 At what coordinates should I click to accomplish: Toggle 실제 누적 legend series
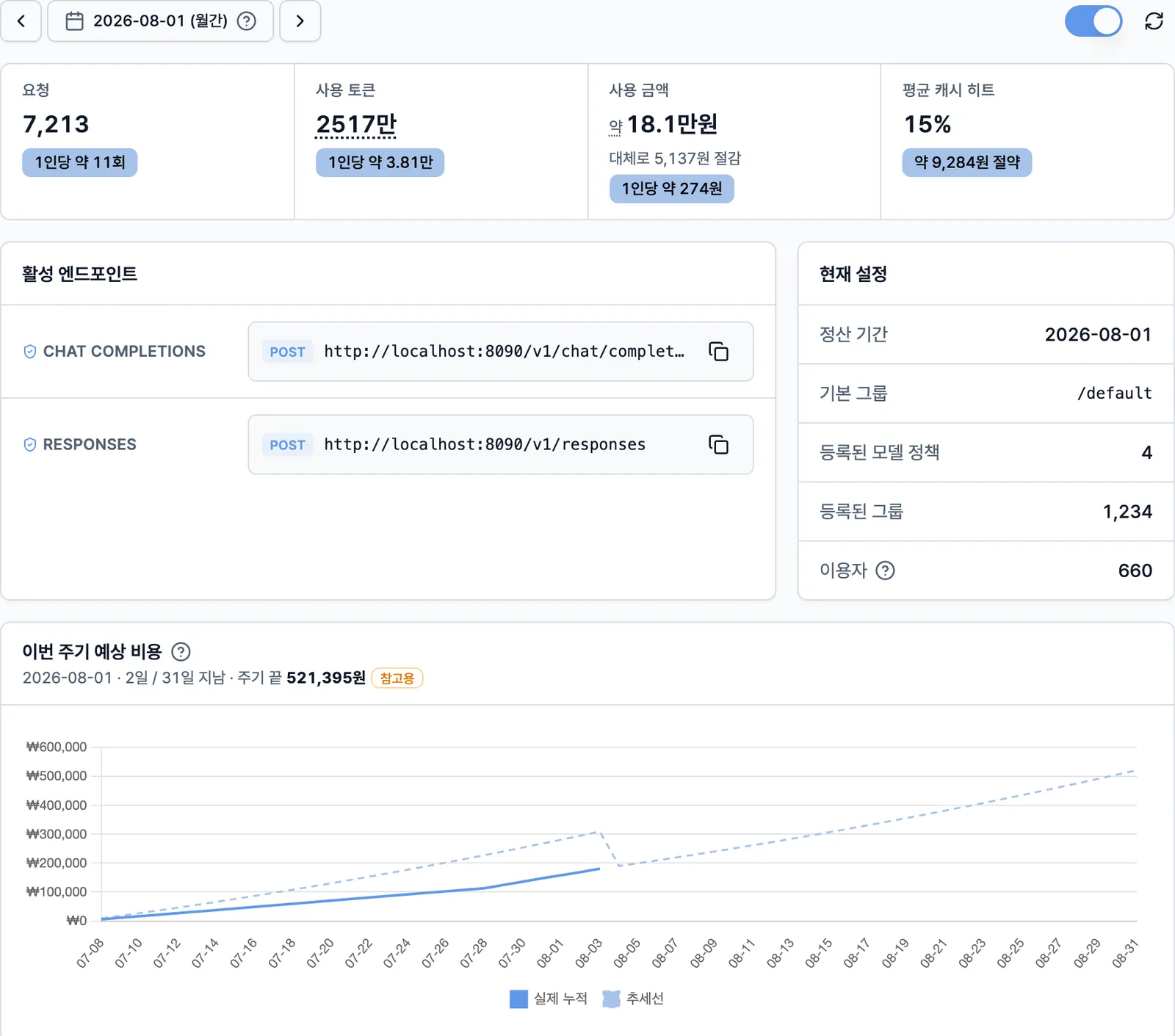click(549, 999)
